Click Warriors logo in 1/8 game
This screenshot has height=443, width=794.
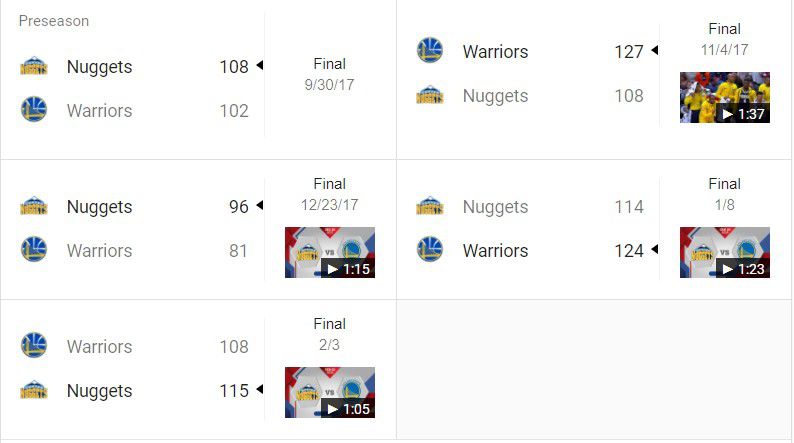(x=430, y=250)
